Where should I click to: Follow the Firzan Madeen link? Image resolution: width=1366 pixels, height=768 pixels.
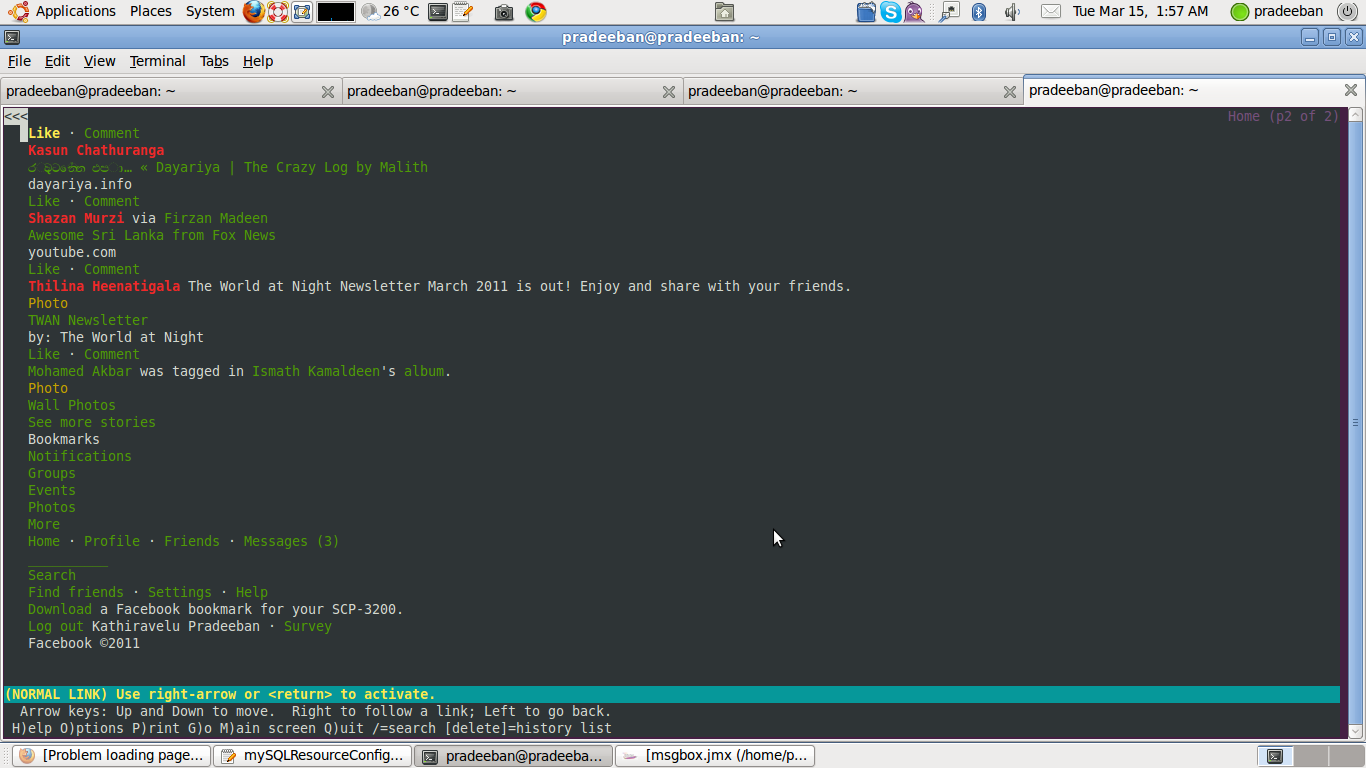pyautogui.click(x=216, y=218)
